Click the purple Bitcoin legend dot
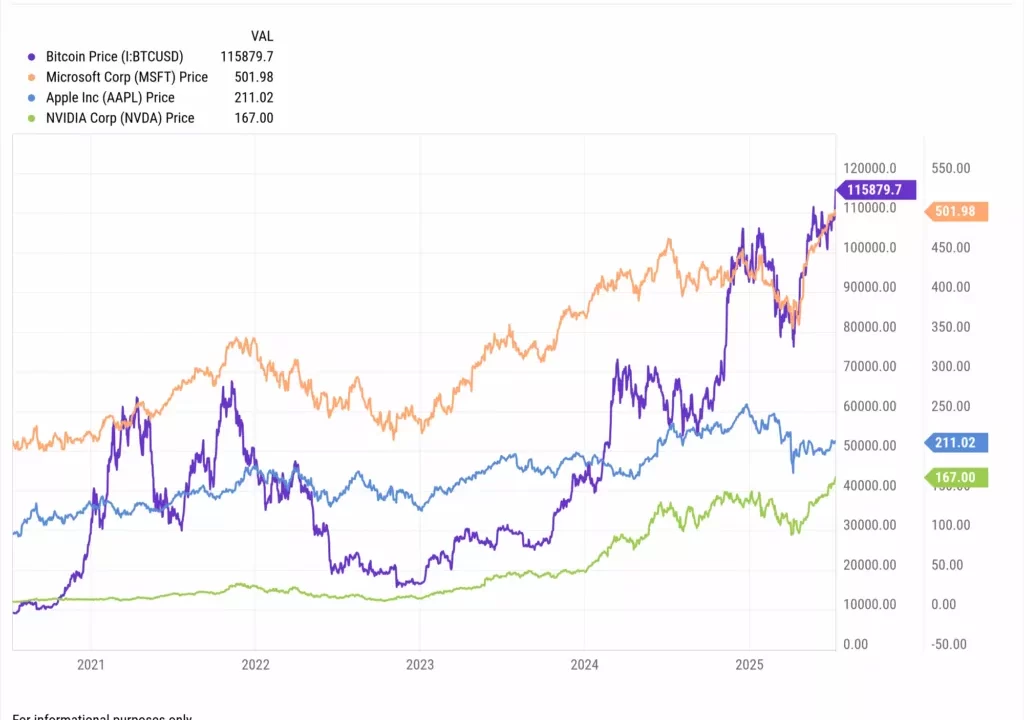This screenshot has width=1024, height=720. (x=34, y=57)
